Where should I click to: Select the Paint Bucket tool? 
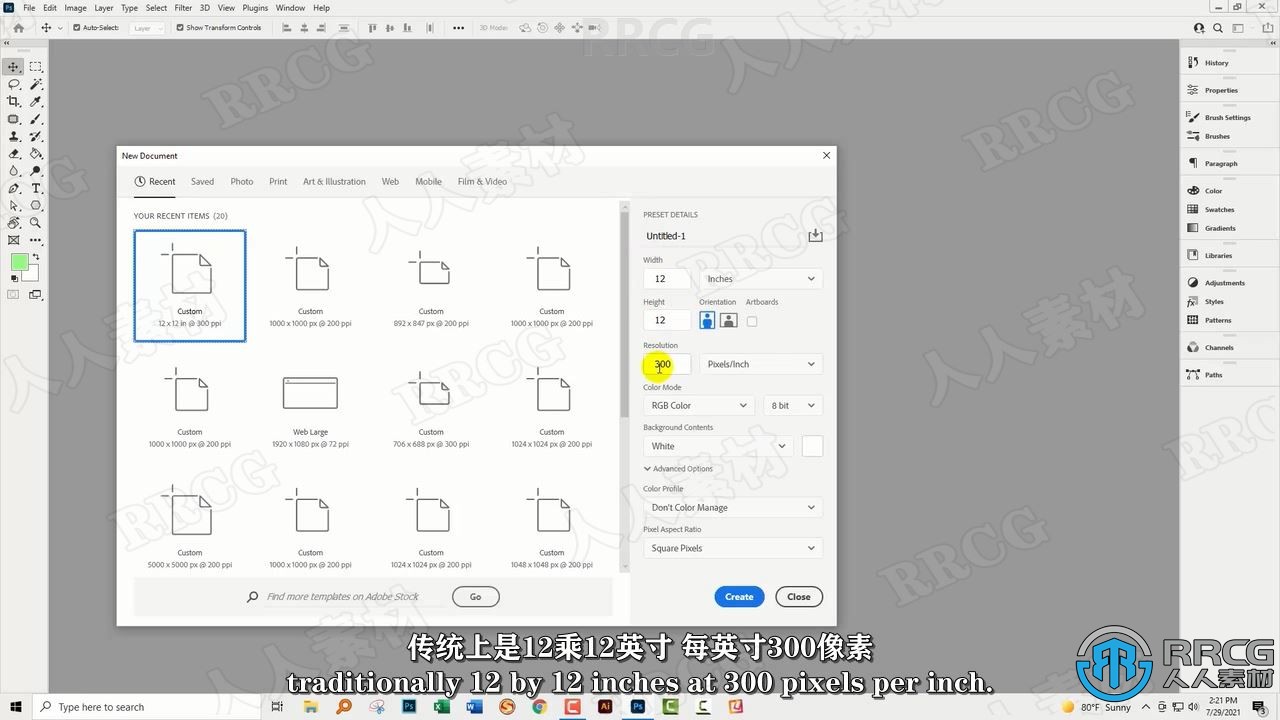pos(36,154)
